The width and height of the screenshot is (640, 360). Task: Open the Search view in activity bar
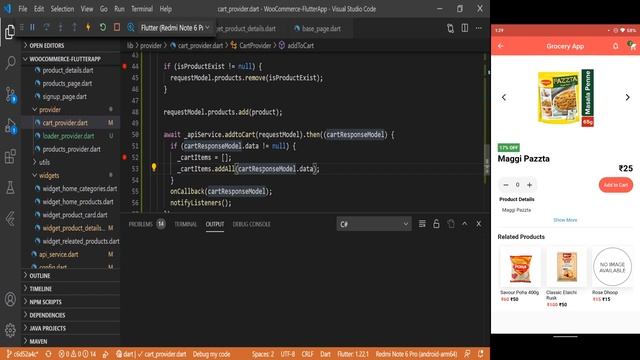(x=10, y=63)
